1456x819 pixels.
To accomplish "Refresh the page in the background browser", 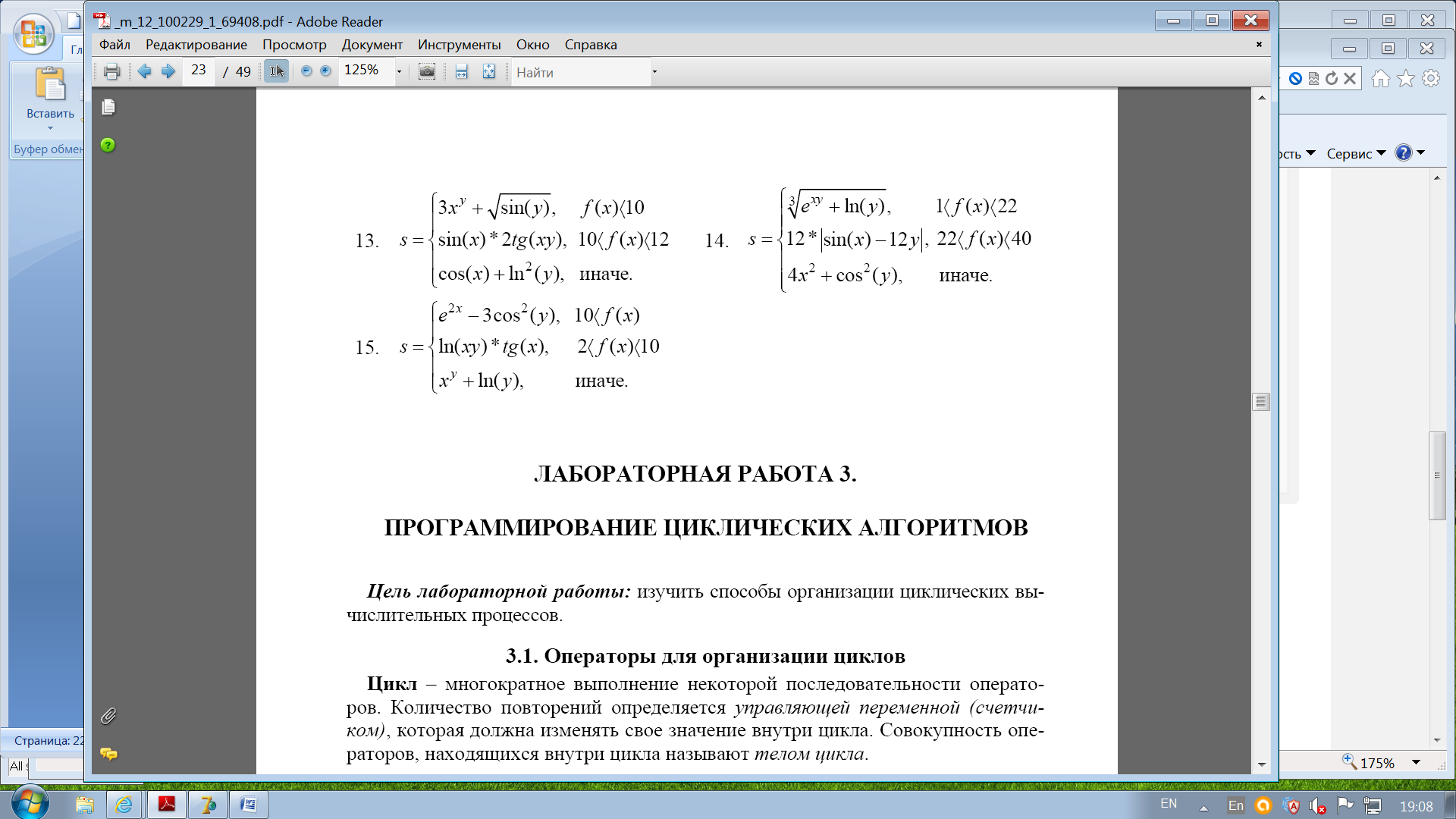I will tap(1332, 78).
